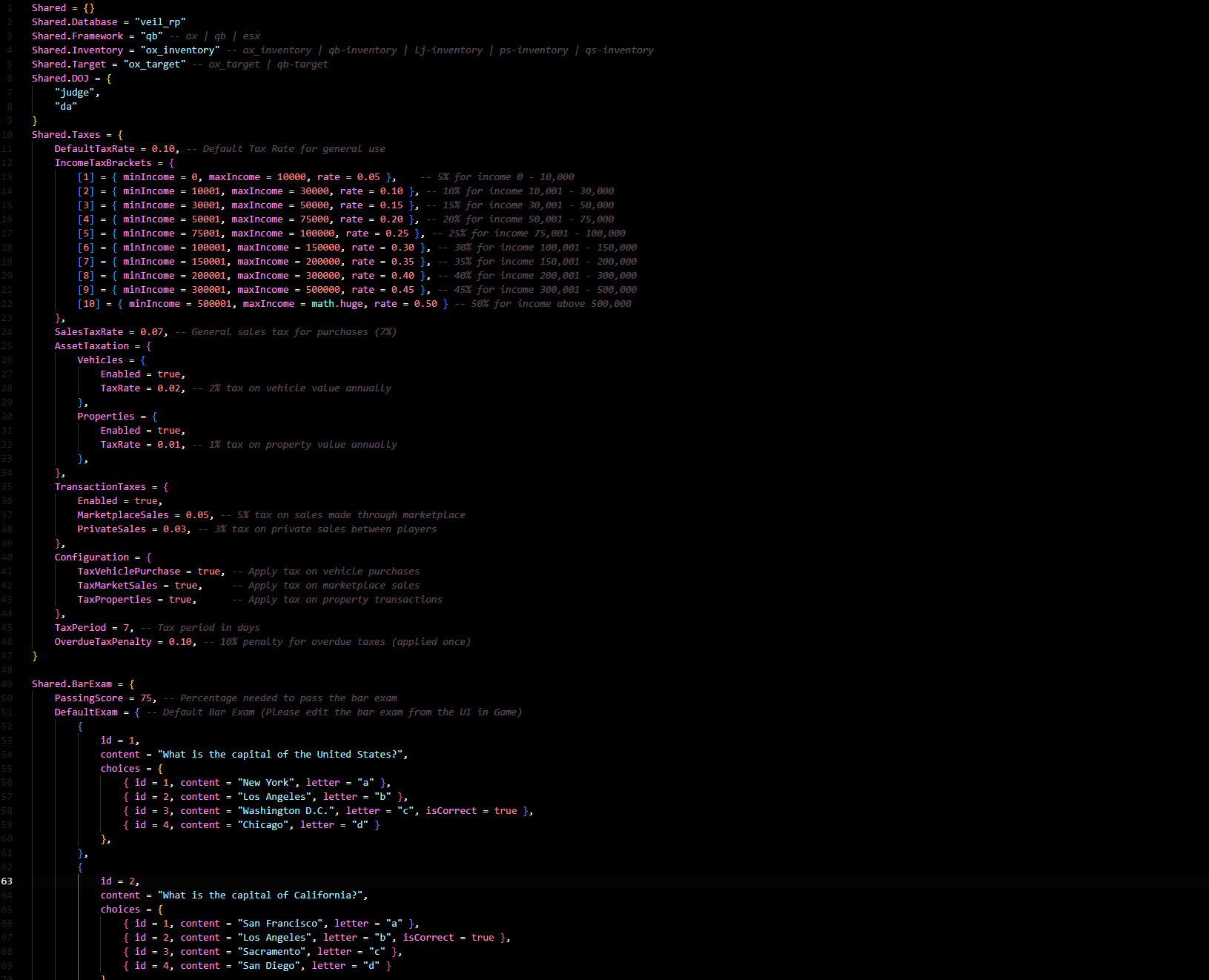Click the PassingScore value 75

tap(146, 698)
